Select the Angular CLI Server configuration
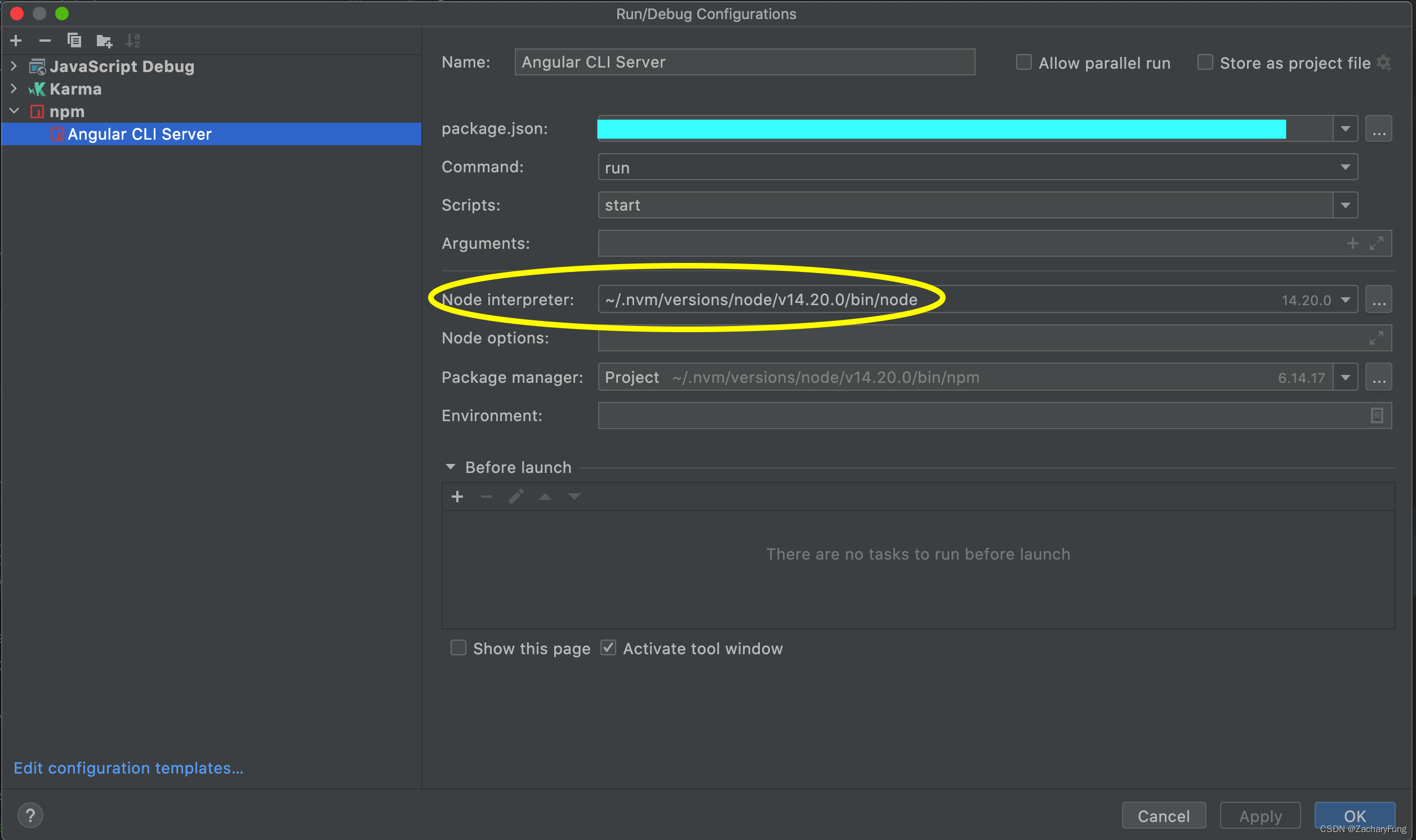The width and height of the screenshot is (1416, 840). 211,134
